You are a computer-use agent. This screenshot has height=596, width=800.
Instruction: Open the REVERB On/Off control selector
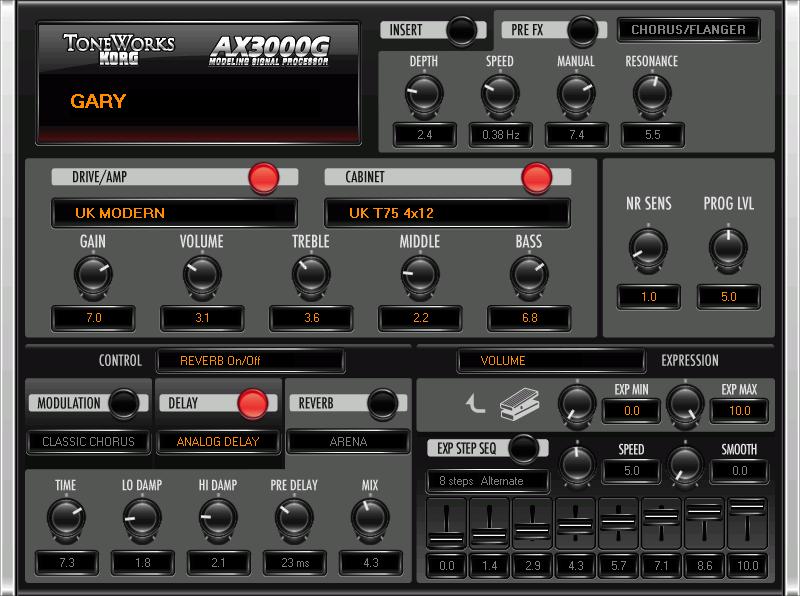click(251, 361)
